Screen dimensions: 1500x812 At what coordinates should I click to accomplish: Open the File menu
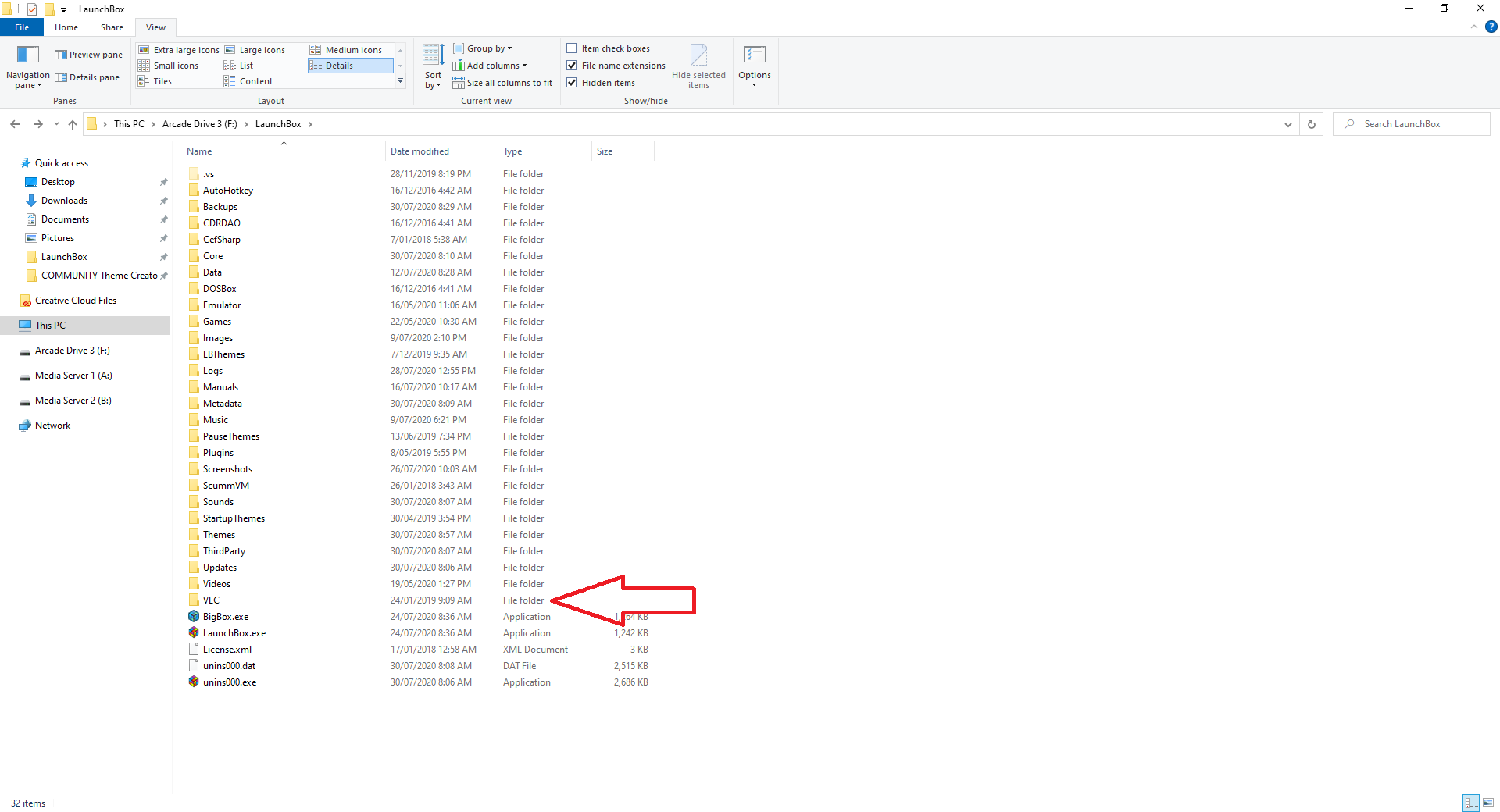(x=22, y=27)
